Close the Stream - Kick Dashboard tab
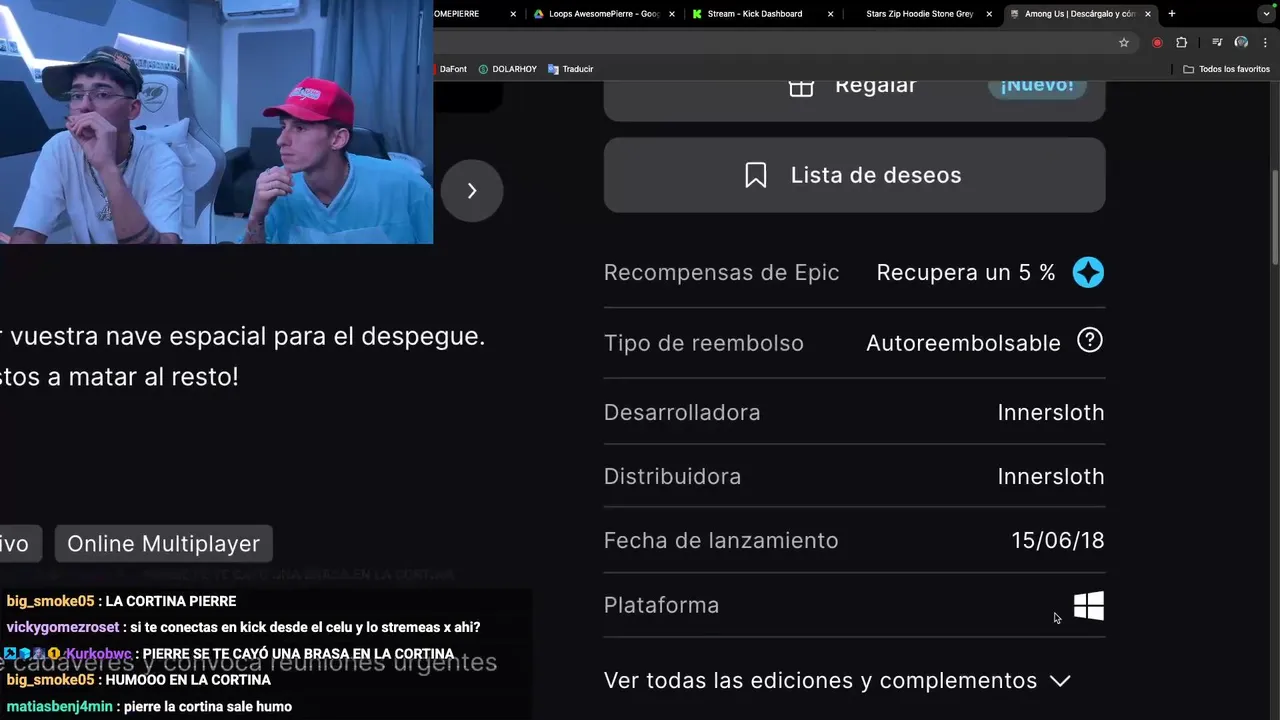The image size is (1280, 720). click(830, 14)
